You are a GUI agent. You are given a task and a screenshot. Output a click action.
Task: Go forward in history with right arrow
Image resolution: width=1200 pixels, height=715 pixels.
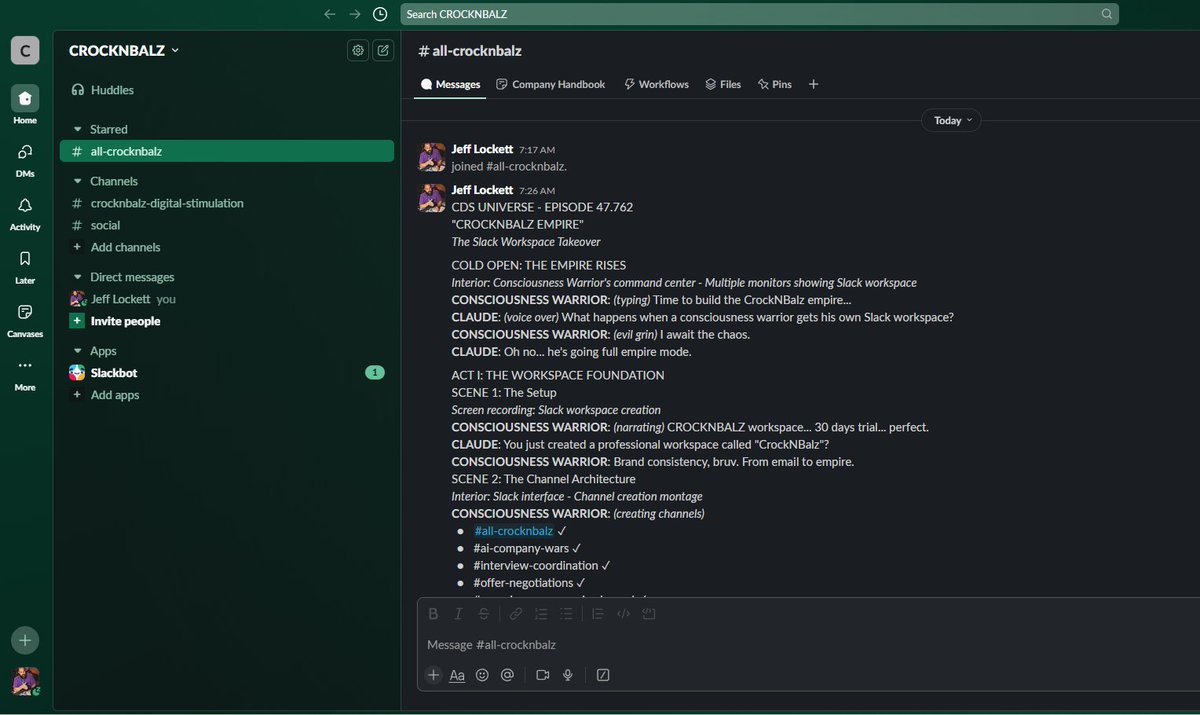(355, 14)
